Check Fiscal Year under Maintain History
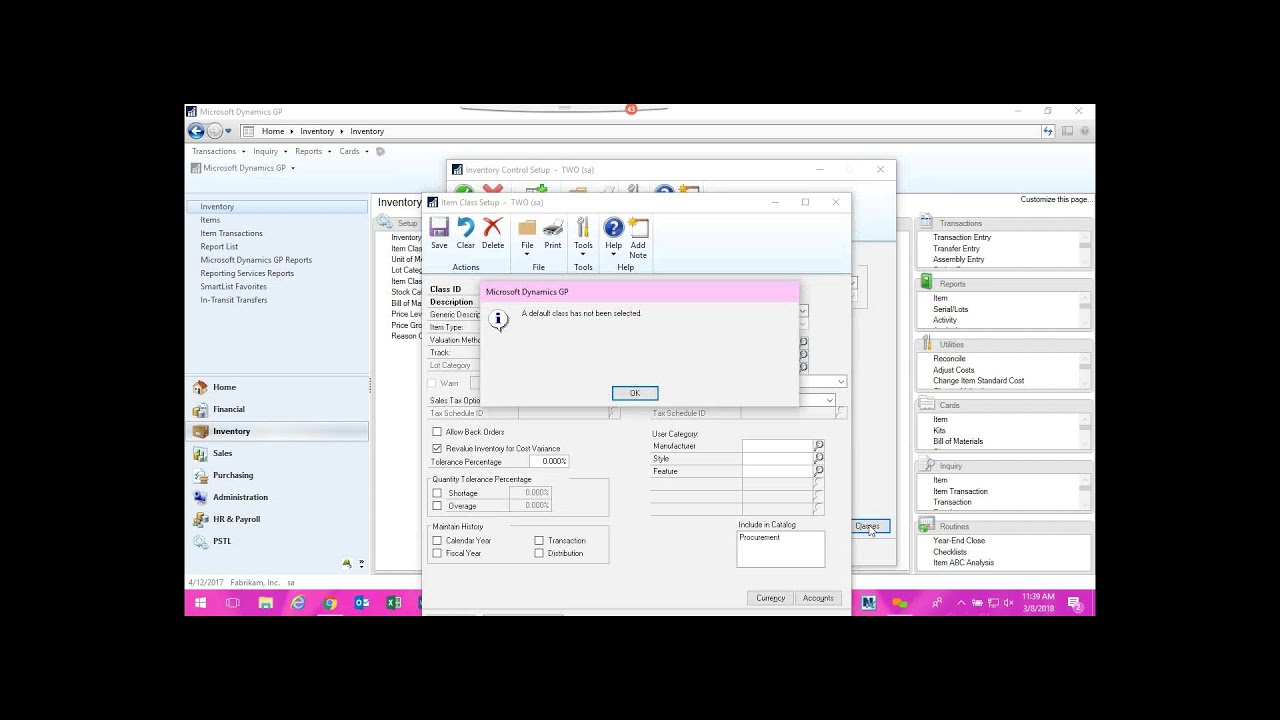1280x720 pixels. tap(437, 553)
